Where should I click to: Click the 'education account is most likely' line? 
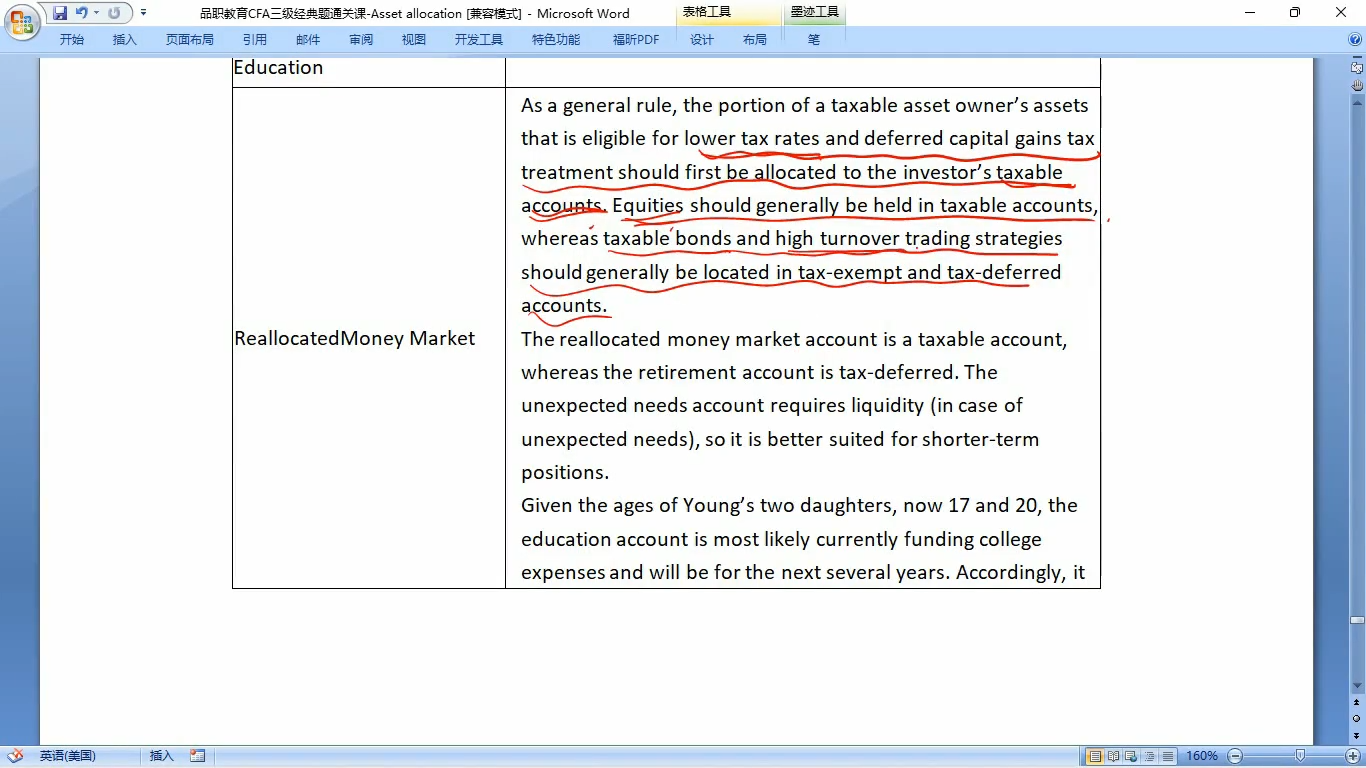(781, 539)
